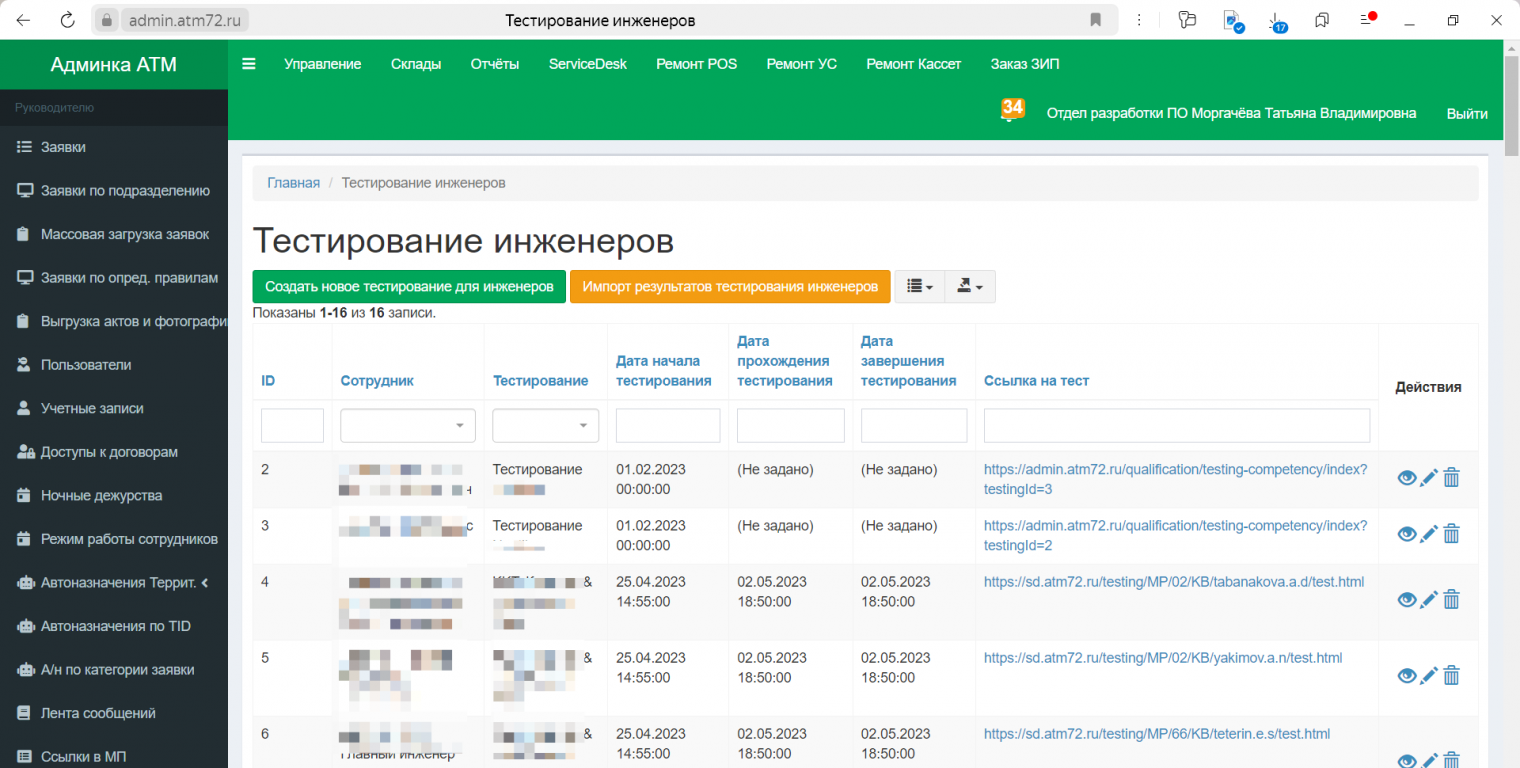Click the ID filter input field

pyautogui.click(x=292, y=425)
